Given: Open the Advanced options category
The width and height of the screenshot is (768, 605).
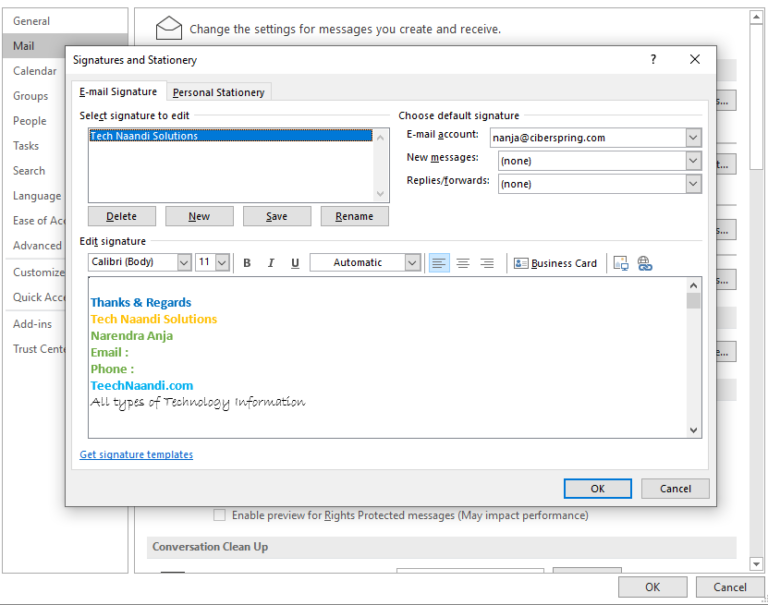Looking at the screenshot, I should pyautogui.click(x=37, y=245).
